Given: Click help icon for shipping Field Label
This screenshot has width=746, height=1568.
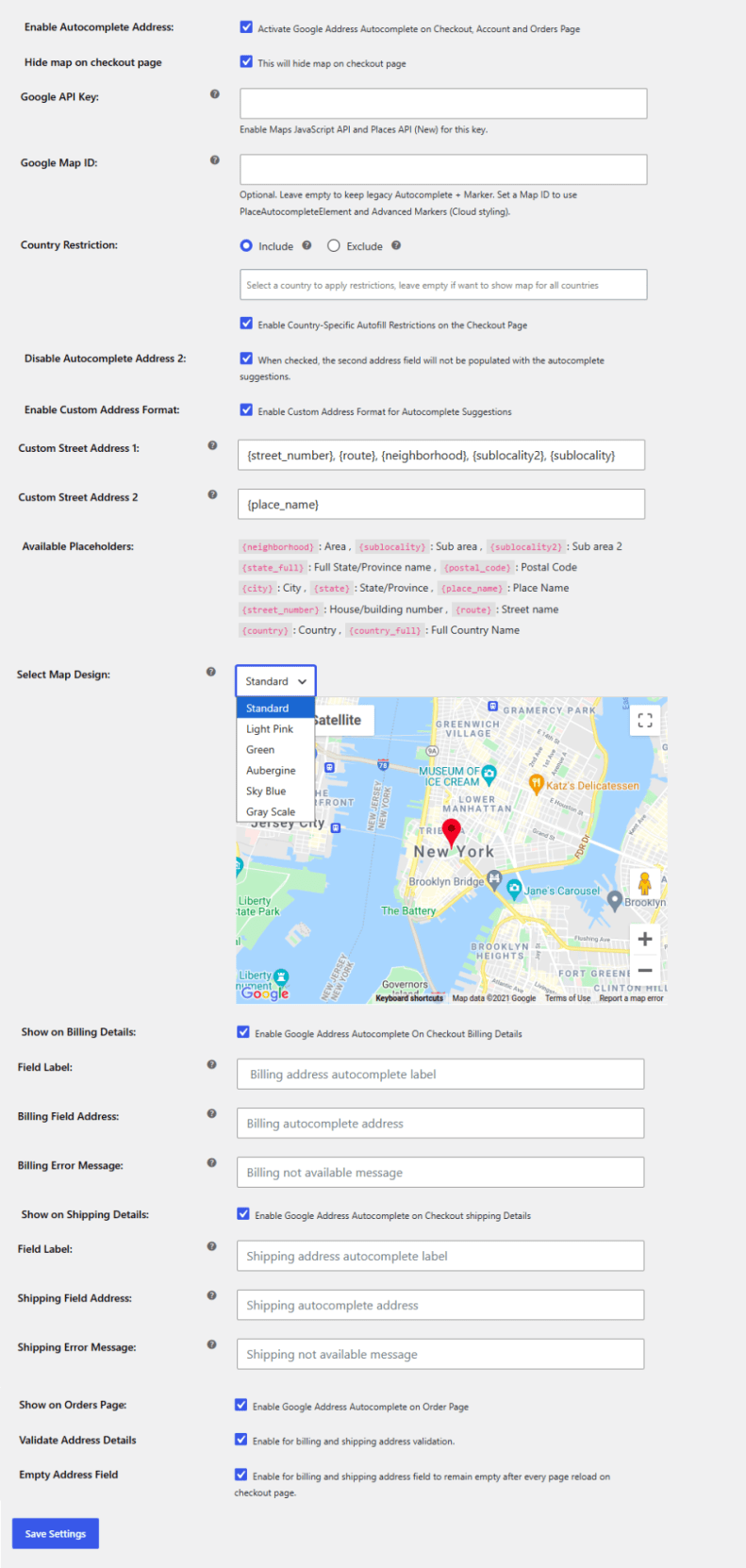Looking at the screenshot, I should (x=211, y=1246).
